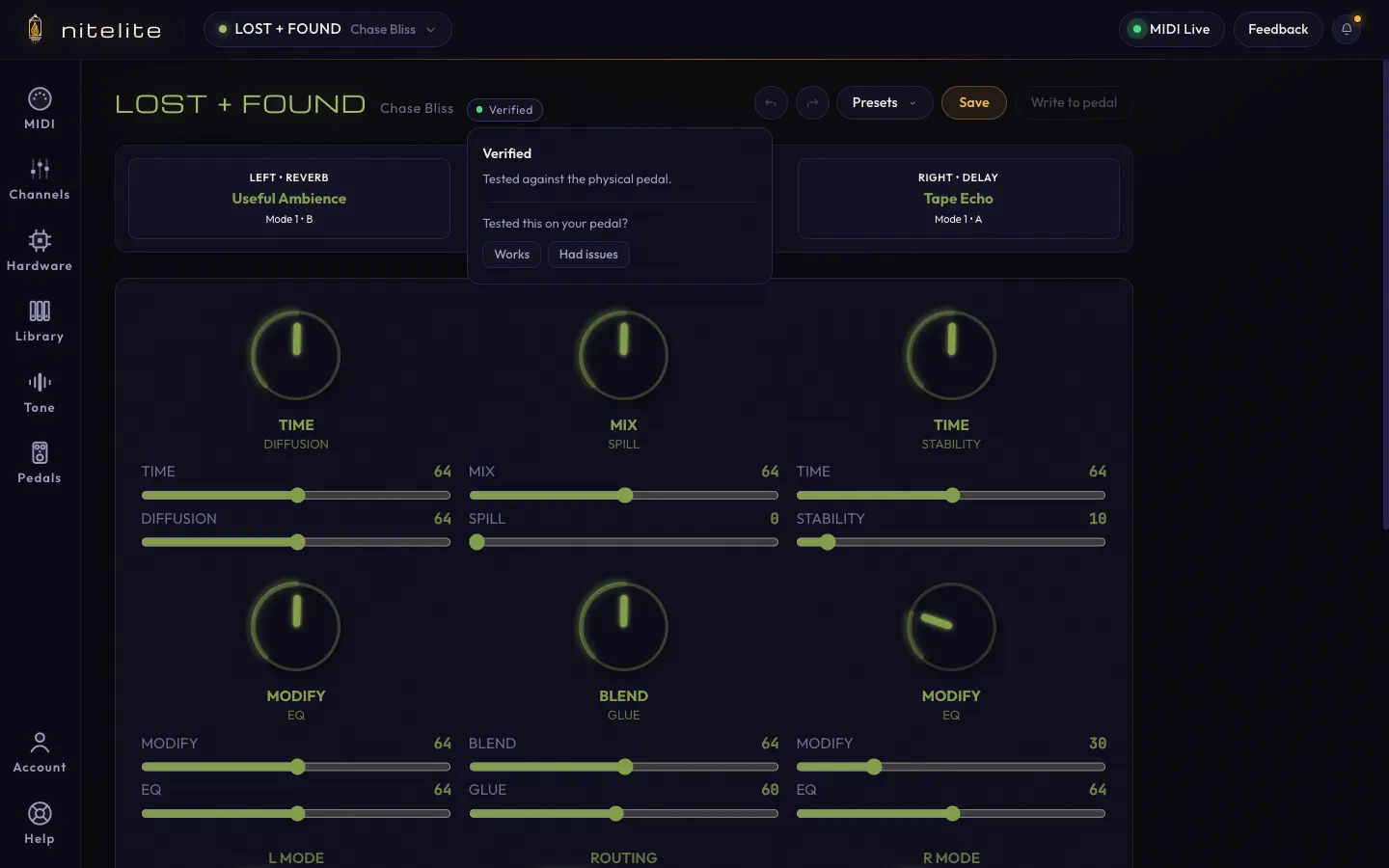Click the undo arrow button

(x=771, y=103)
